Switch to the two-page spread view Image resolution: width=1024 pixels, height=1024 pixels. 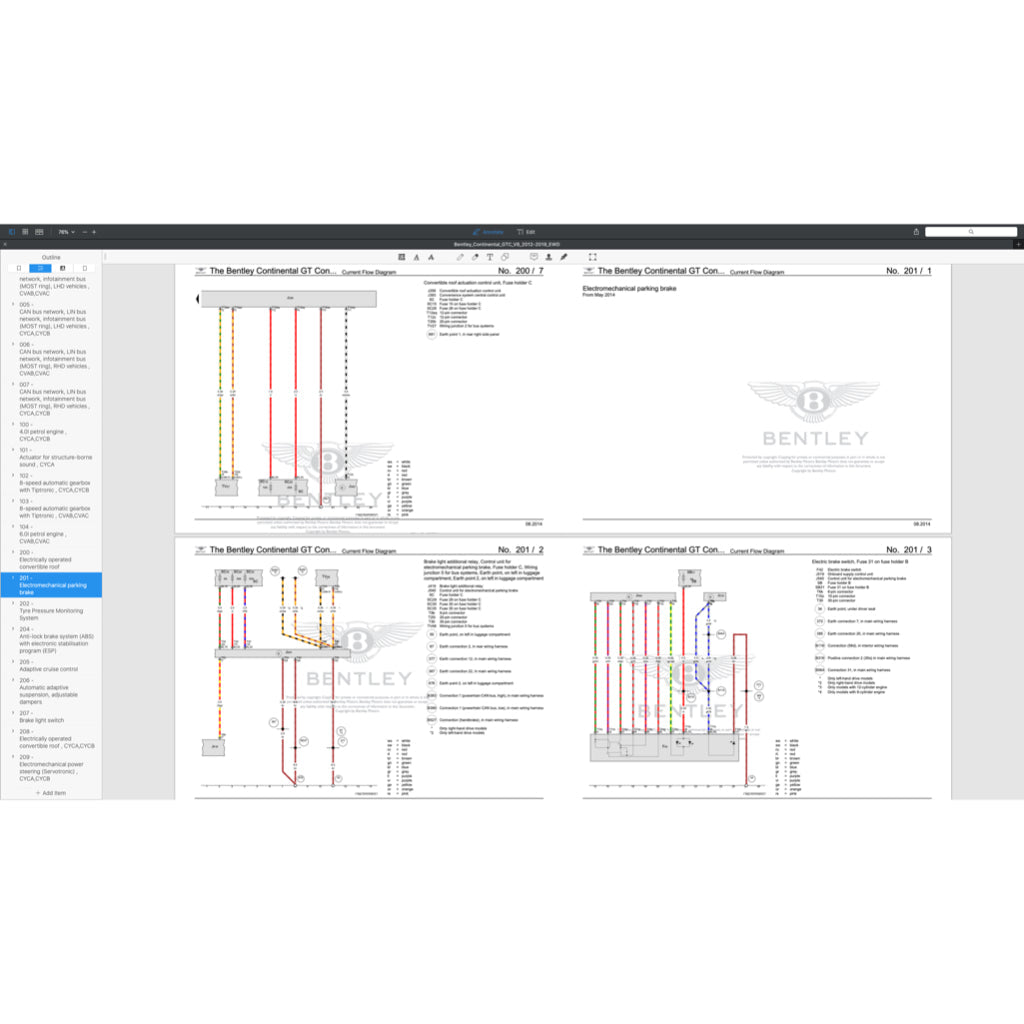pos(38,232)
